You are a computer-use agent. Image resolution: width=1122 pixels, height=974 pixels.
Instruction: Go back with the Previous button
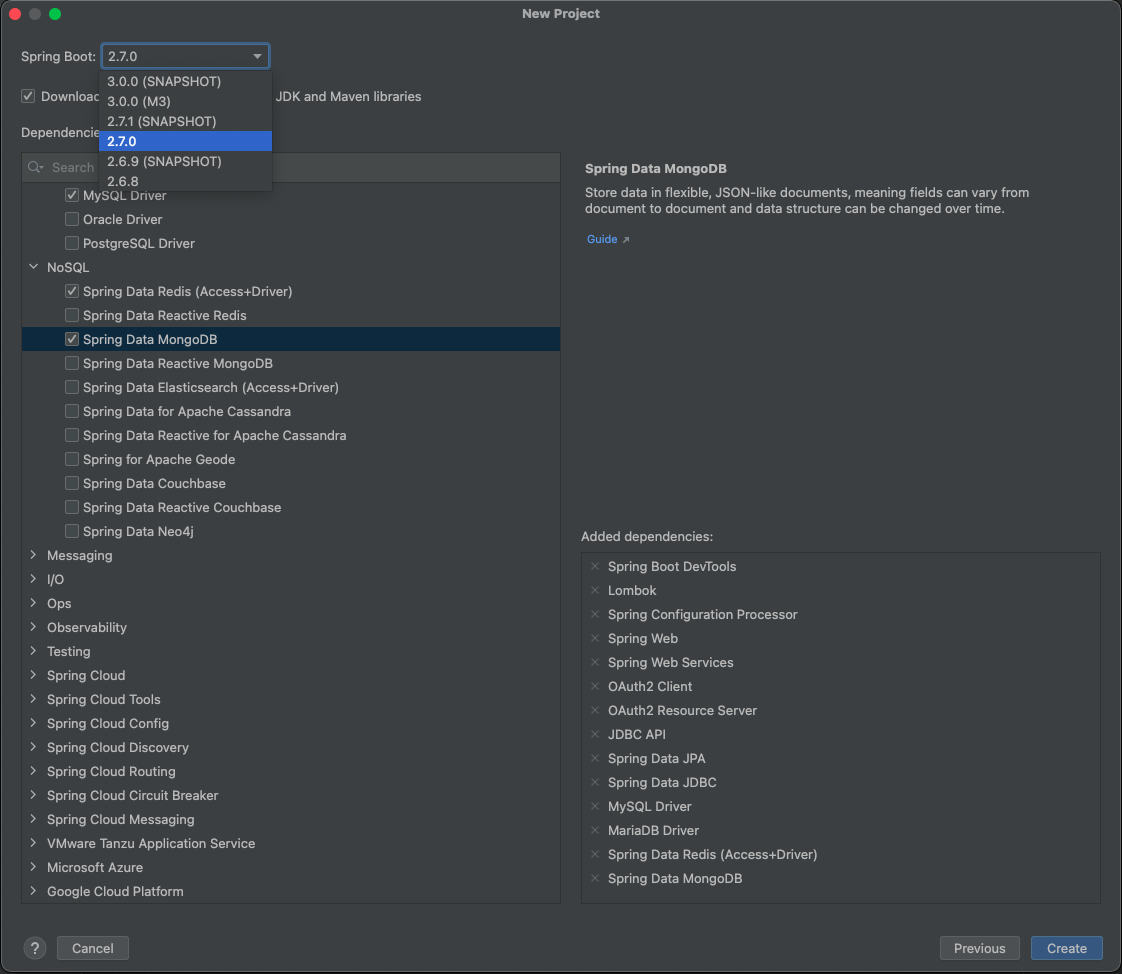[x=979, y=948]
